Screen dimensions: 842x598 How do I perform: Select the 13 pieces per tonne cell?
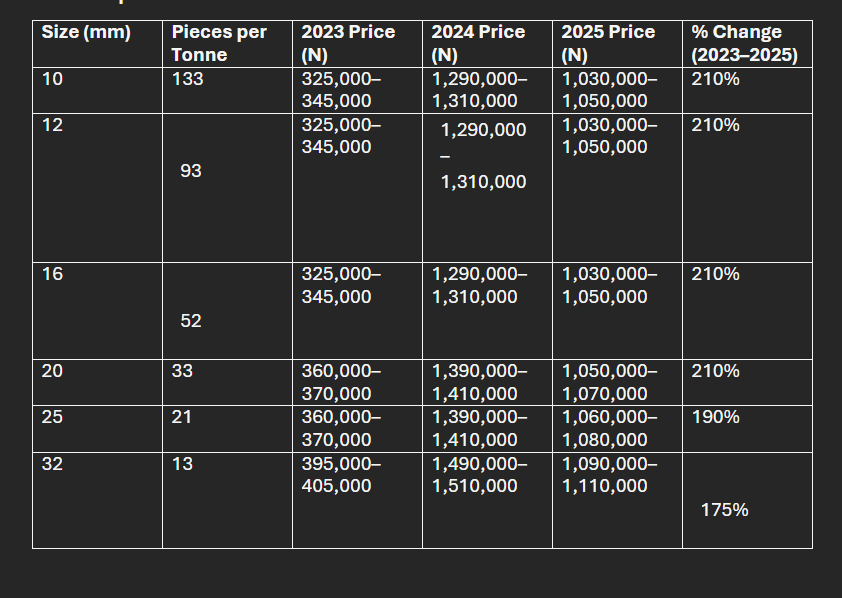tap(182, 464)
